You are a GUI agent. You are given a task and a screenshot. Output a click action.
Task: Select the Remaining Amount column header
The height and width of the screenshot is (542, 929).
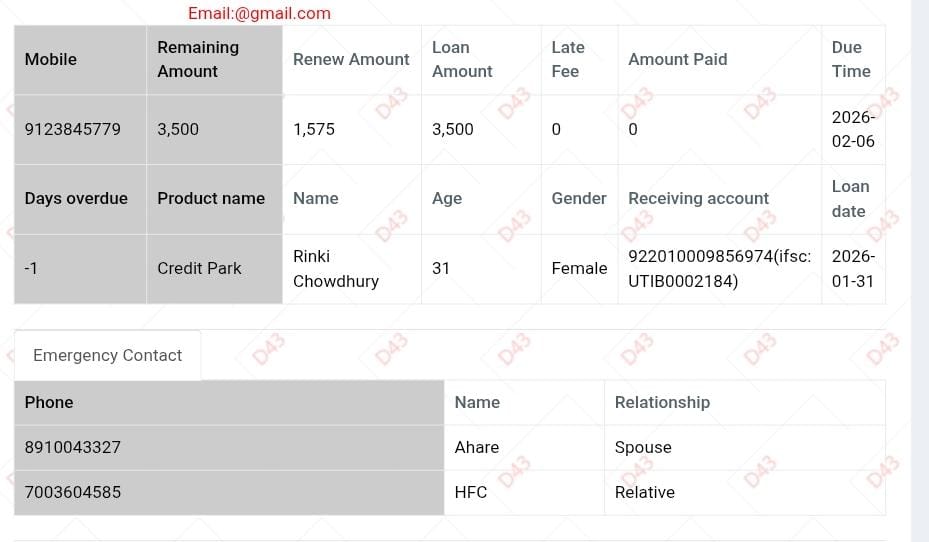click(x=198, y=59)
